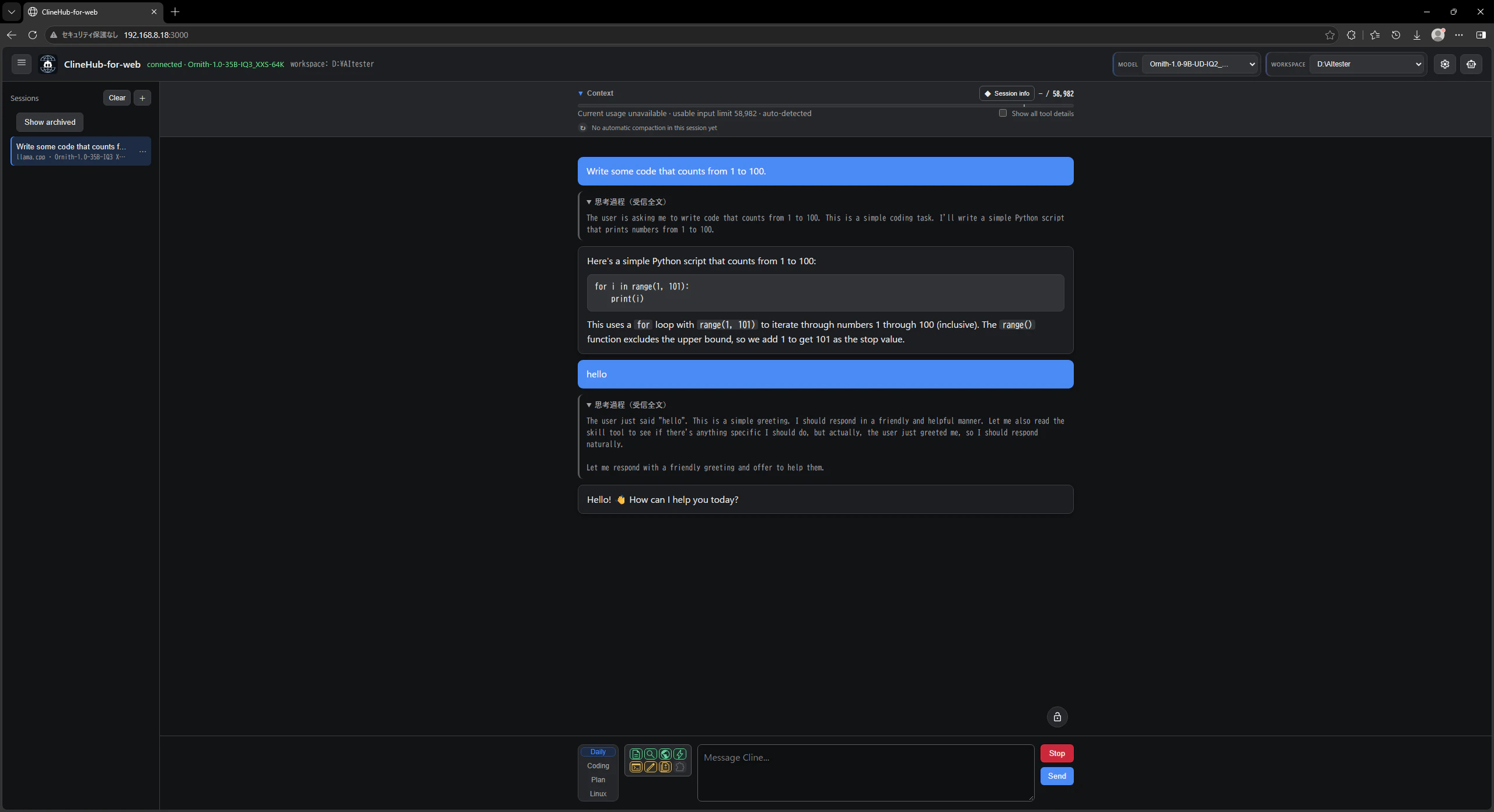Screen dimensions: 1494x812
Task: Toggle the file read tool icon
Action: pos(636,754)
